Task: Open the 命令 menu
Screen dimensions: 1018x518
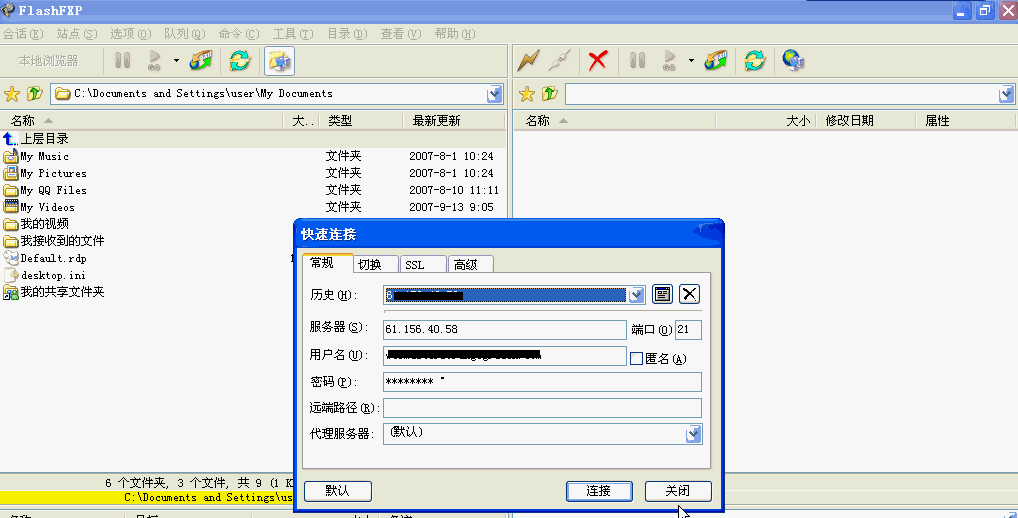Action: pos(239,34)
